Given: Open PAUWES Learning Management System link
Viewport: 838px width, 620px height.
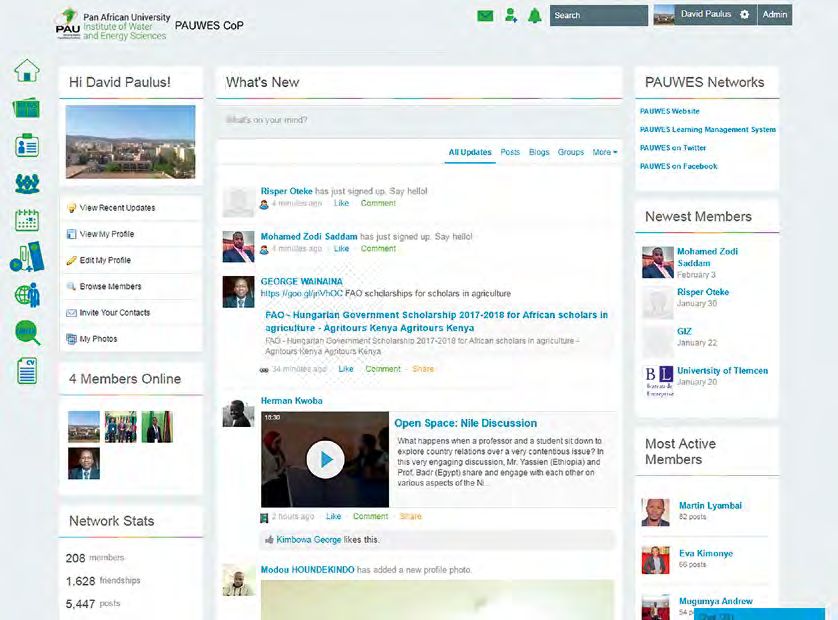Looking at the screenshot, I should (708, 129).
